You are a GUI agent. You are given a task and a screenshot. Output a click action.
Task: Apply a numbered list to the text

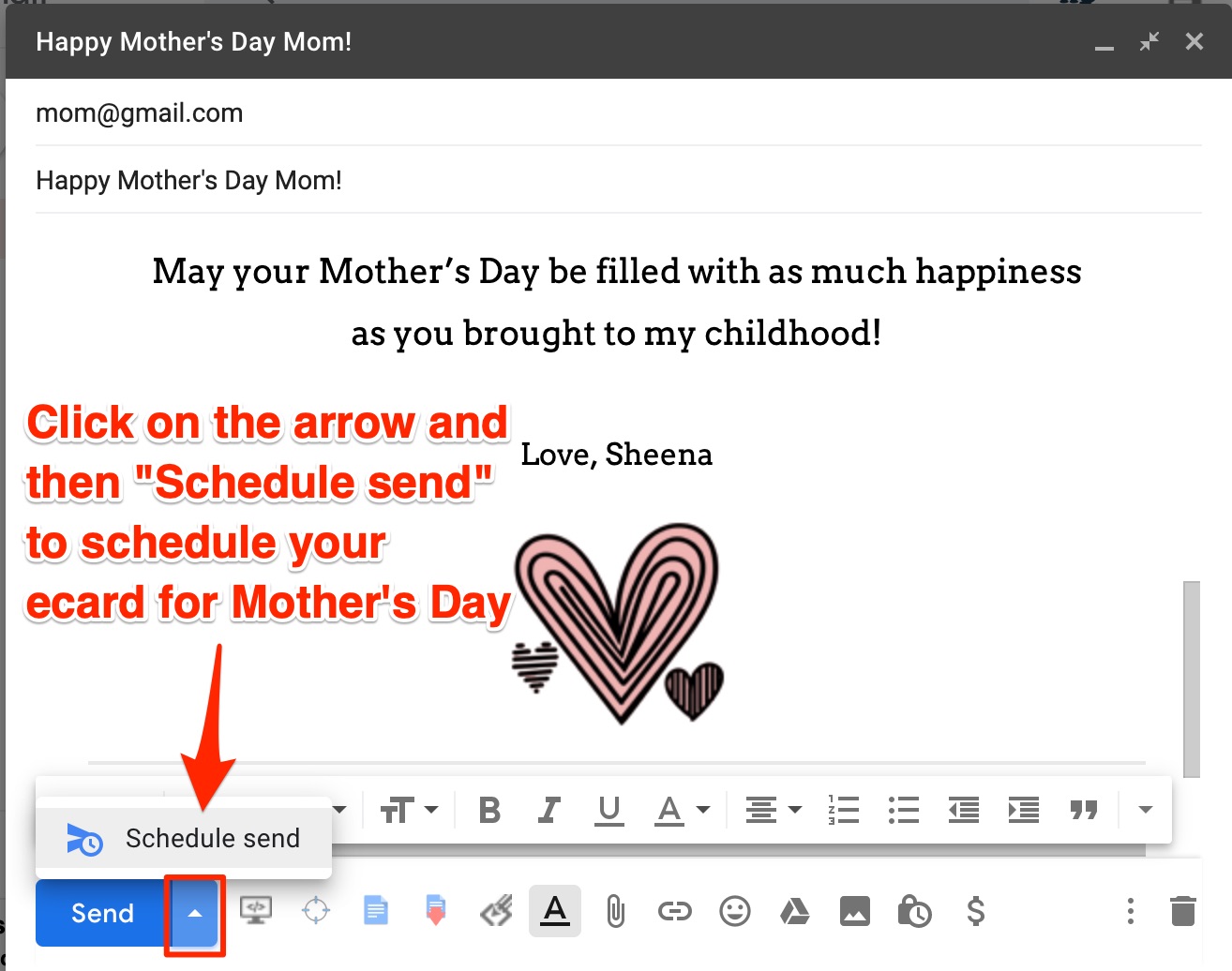841,810
